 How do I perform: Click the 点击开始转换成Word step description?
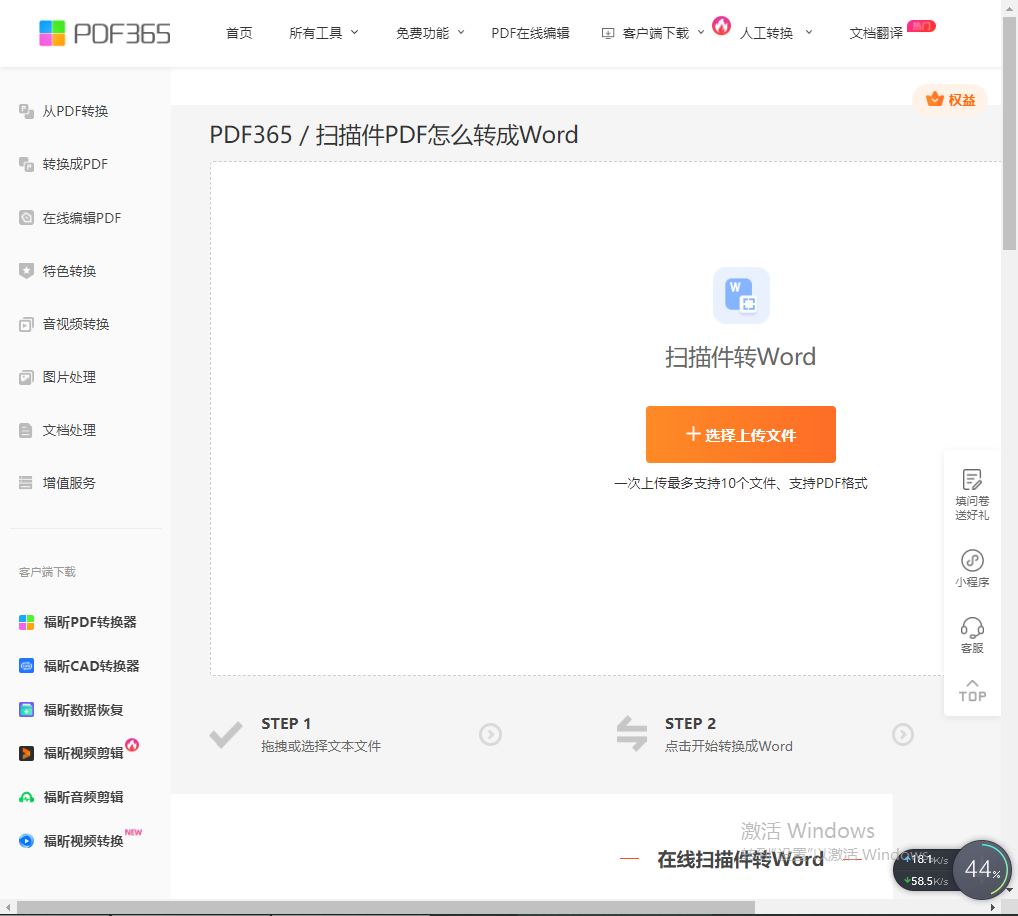point(728,746)
